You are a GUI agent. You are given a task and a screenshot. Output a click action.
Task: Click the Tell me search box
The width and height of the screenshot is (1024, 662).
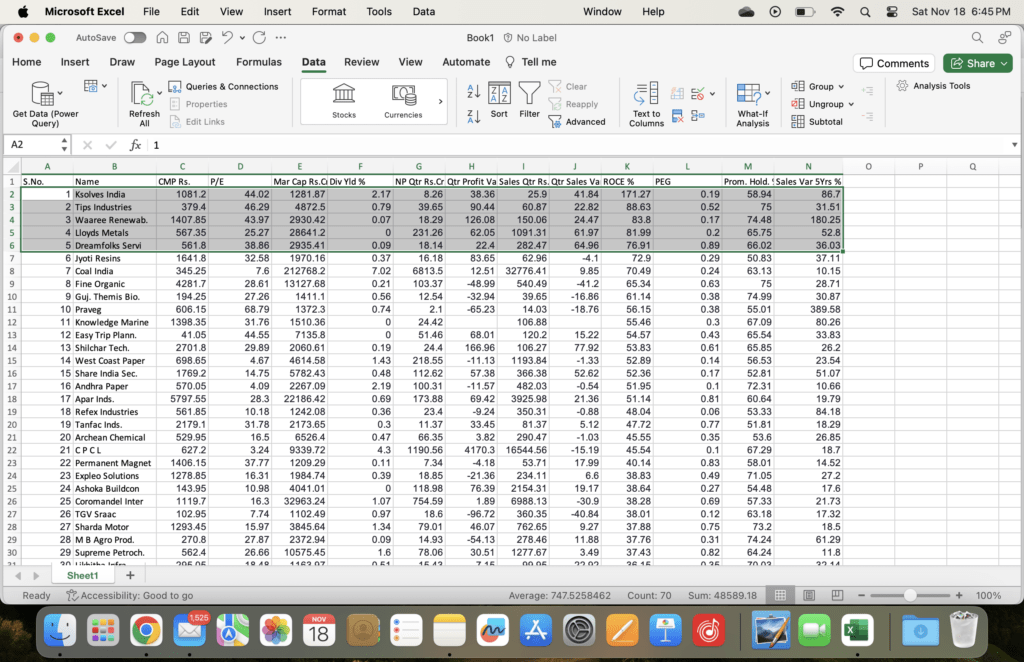tap(532, 62)
